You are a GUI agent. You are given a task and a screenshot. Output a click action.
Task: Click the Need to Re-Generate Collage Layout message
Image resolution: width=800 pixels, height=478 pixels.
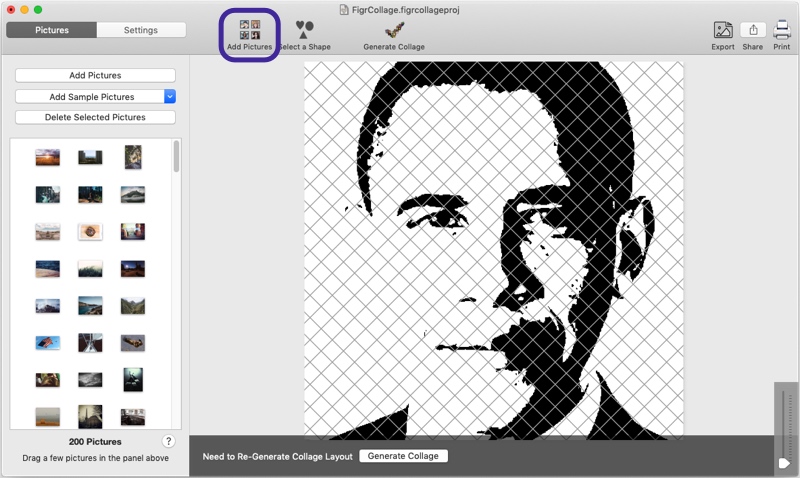(278, 457)
